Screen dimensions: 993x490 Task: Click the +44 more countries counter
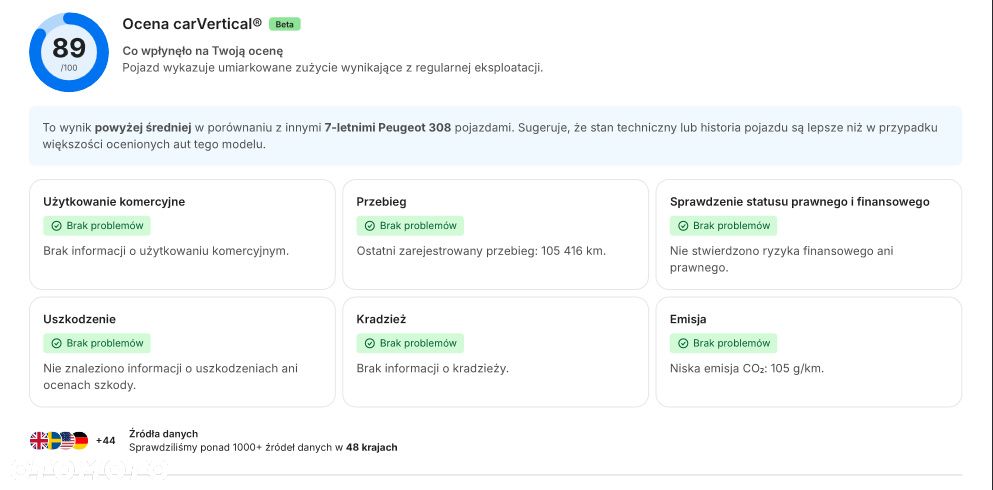pos(105,440)
